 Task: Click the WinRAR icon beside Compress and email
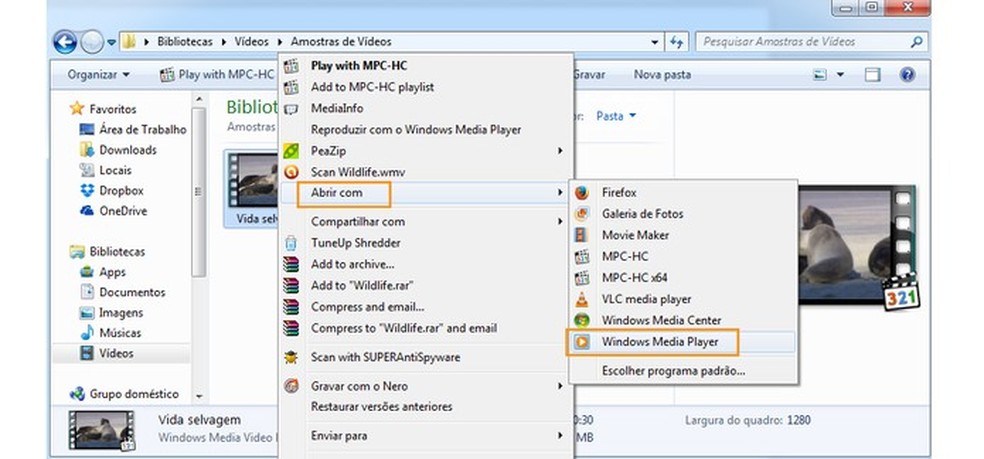pos(291,307)
